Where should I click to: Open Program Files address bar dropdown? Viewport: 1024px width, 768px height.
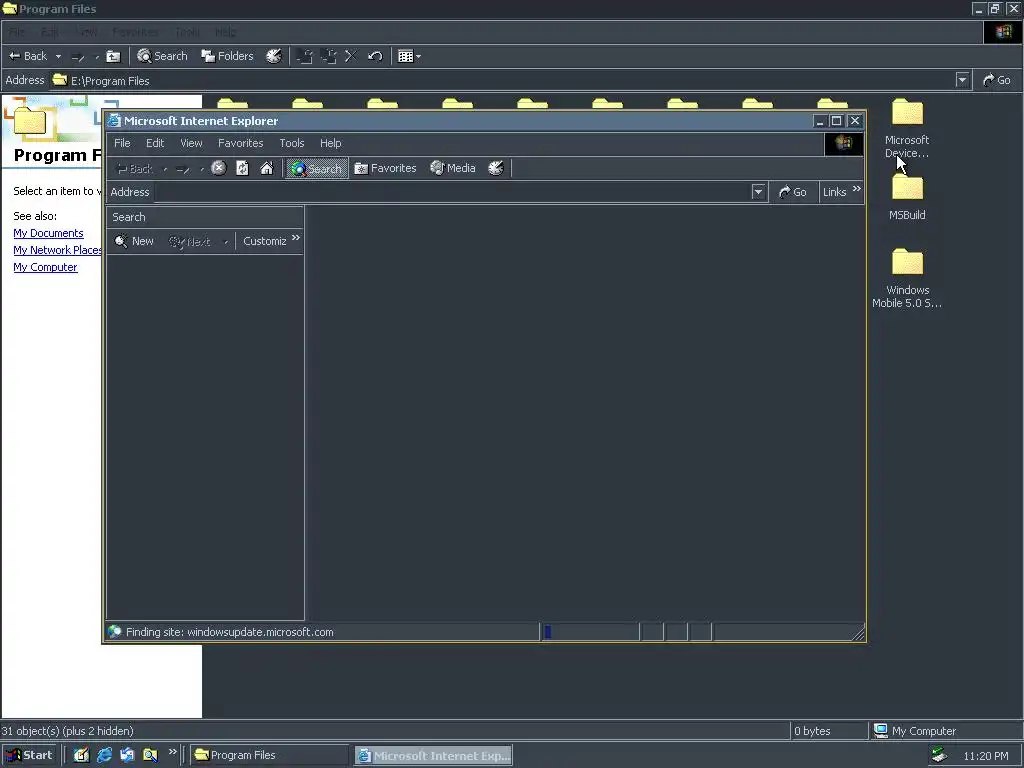962,80
